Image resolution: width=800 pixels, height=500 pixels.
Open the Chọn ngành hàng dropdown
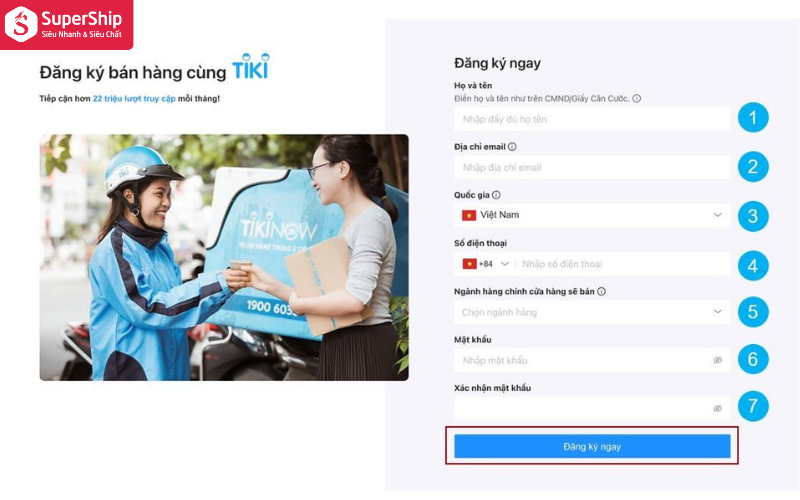coord(592,312)
